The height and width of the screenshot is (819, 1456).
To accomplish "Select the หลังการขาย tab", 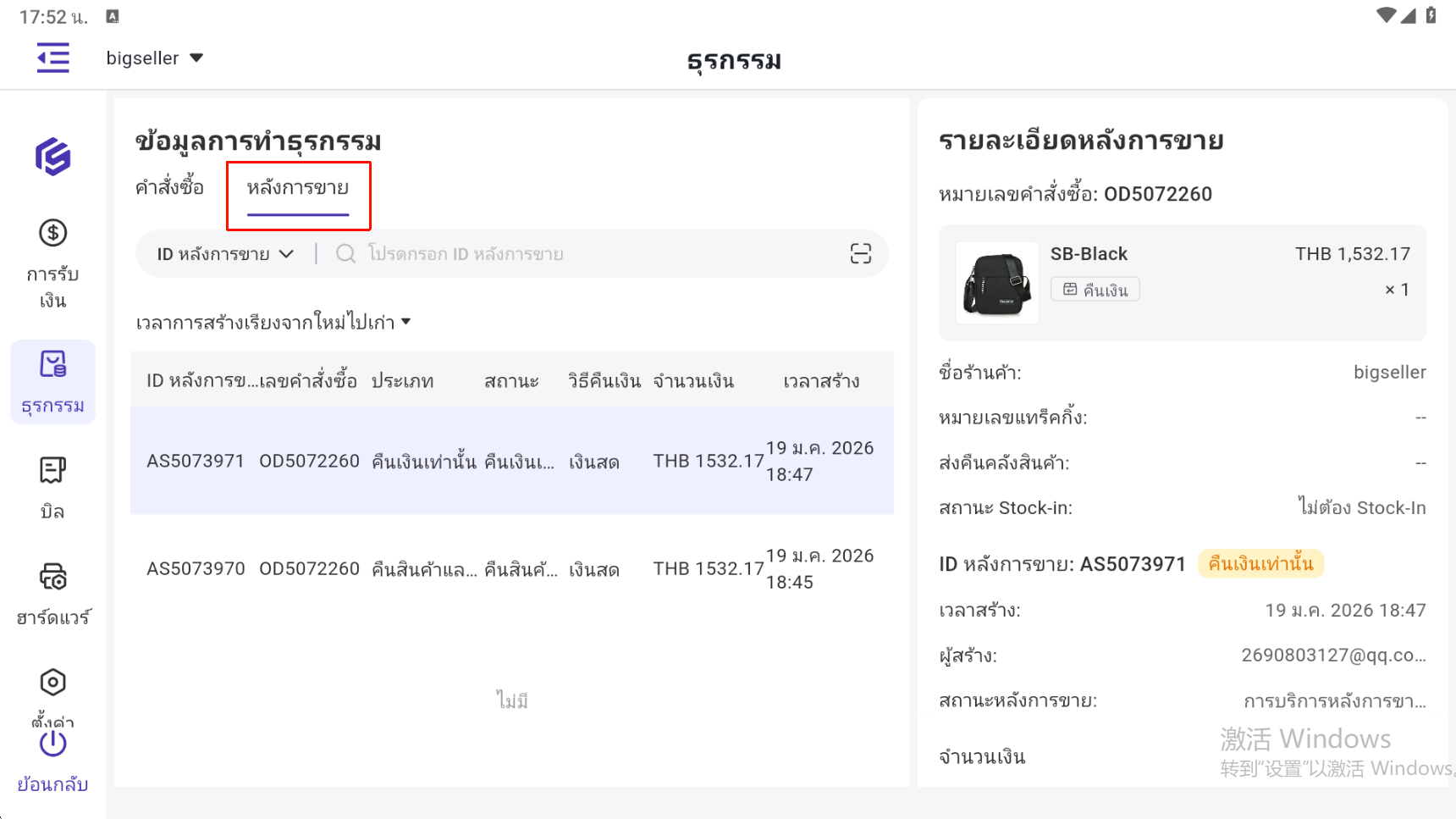I will click(x=298, y=188).
